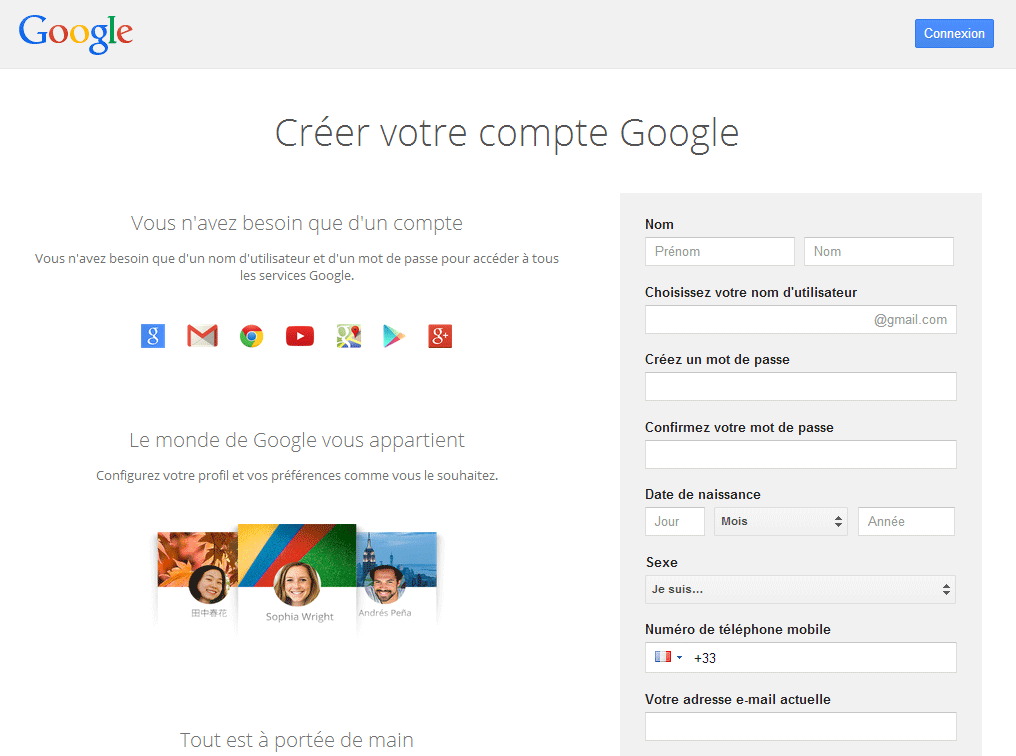Click the Gmail envelope icon
Image resolution: width=1016 pixels, height=756 pixels.
coord(202,336)
